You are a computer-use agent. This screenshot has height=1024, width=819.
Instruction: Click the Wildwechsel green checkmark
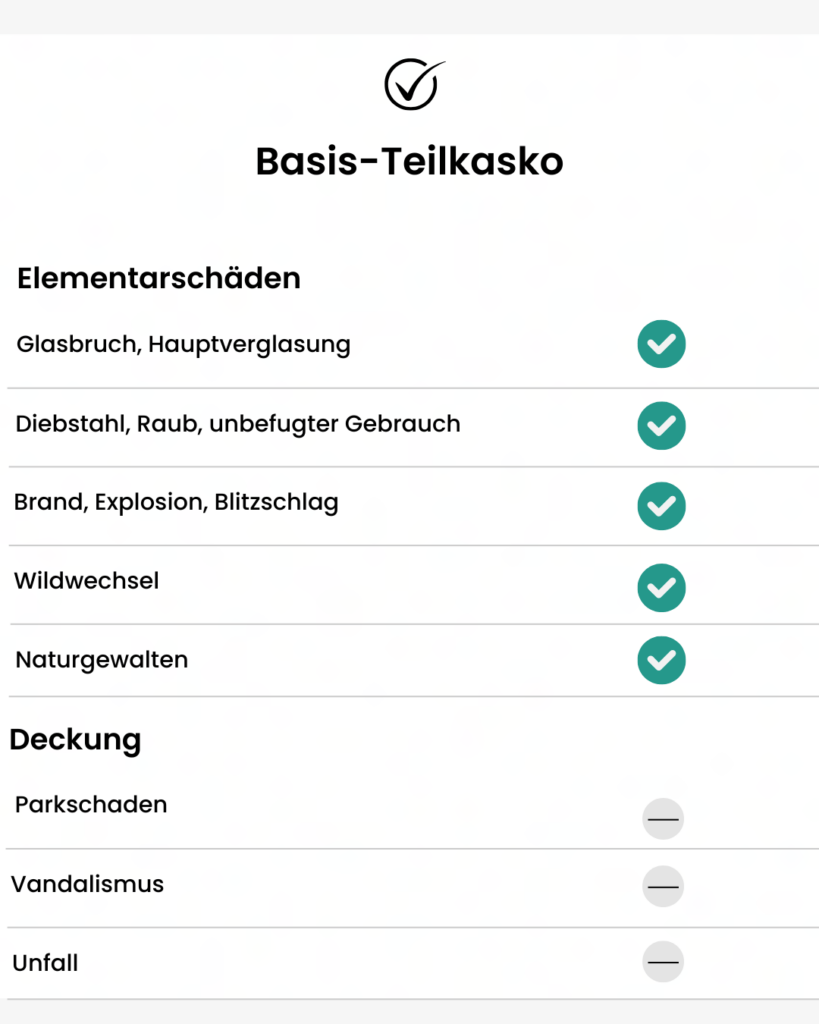pyautogui.click(x=661, y=588)
